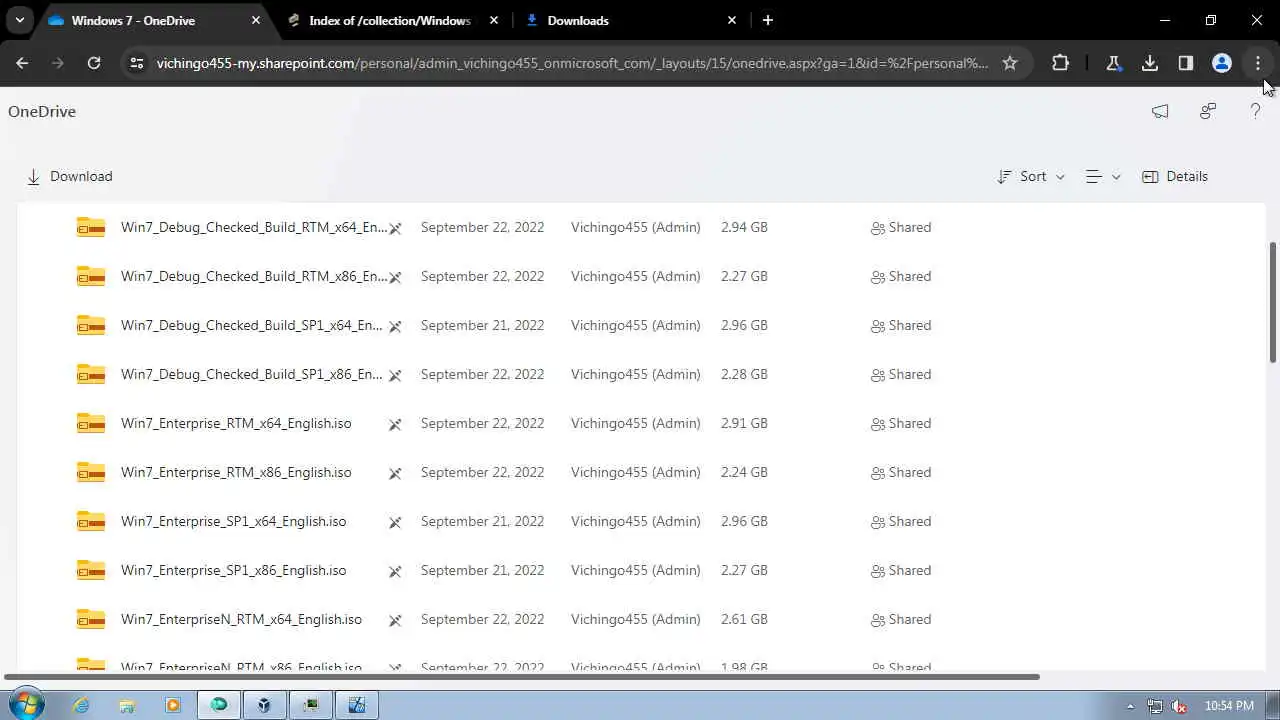Close the Downloads tab
The height and width of the screenshot is (720, 1280).
732,20
